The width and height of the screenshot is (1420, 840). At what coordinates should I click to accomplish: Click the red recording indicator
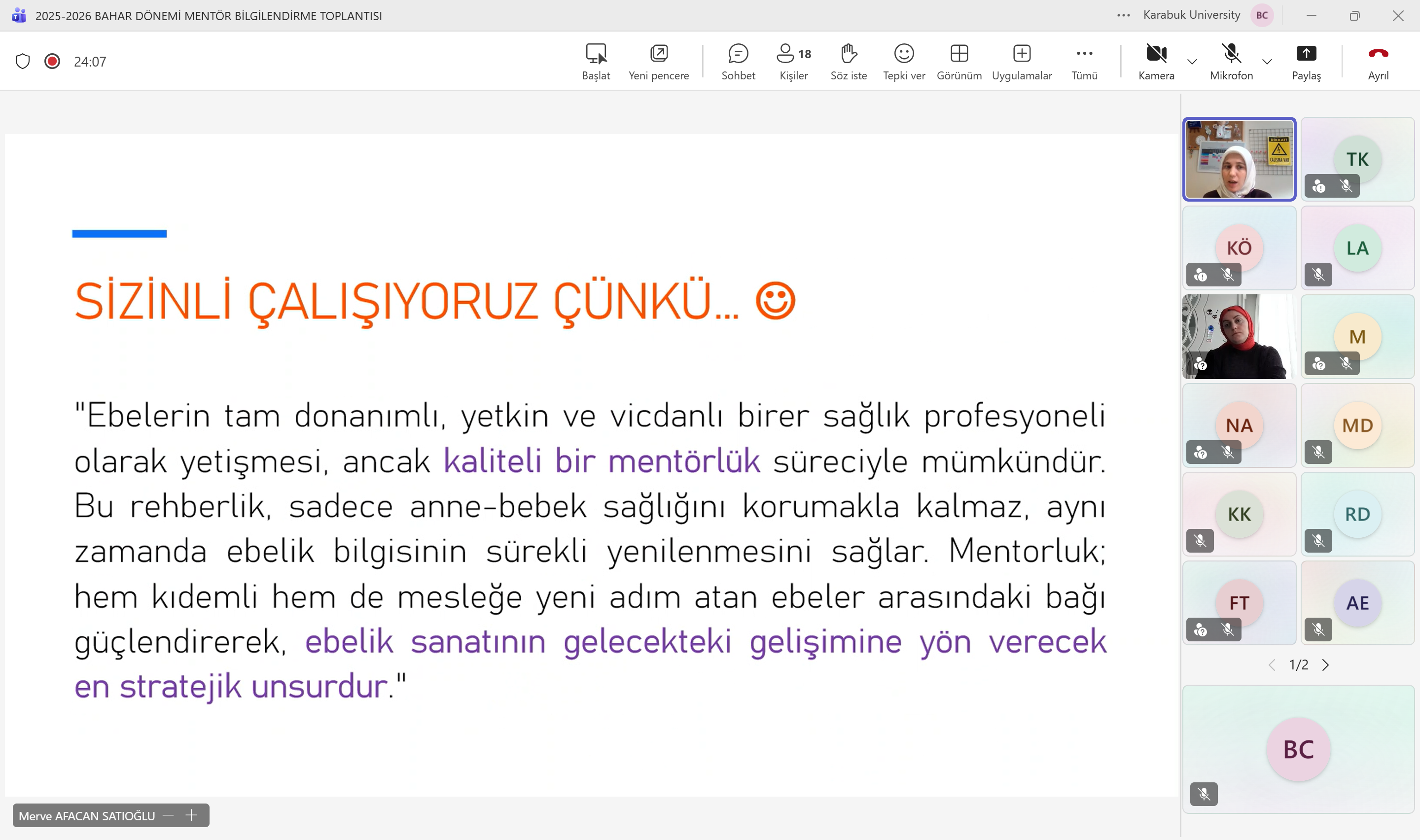pos(52,61)
